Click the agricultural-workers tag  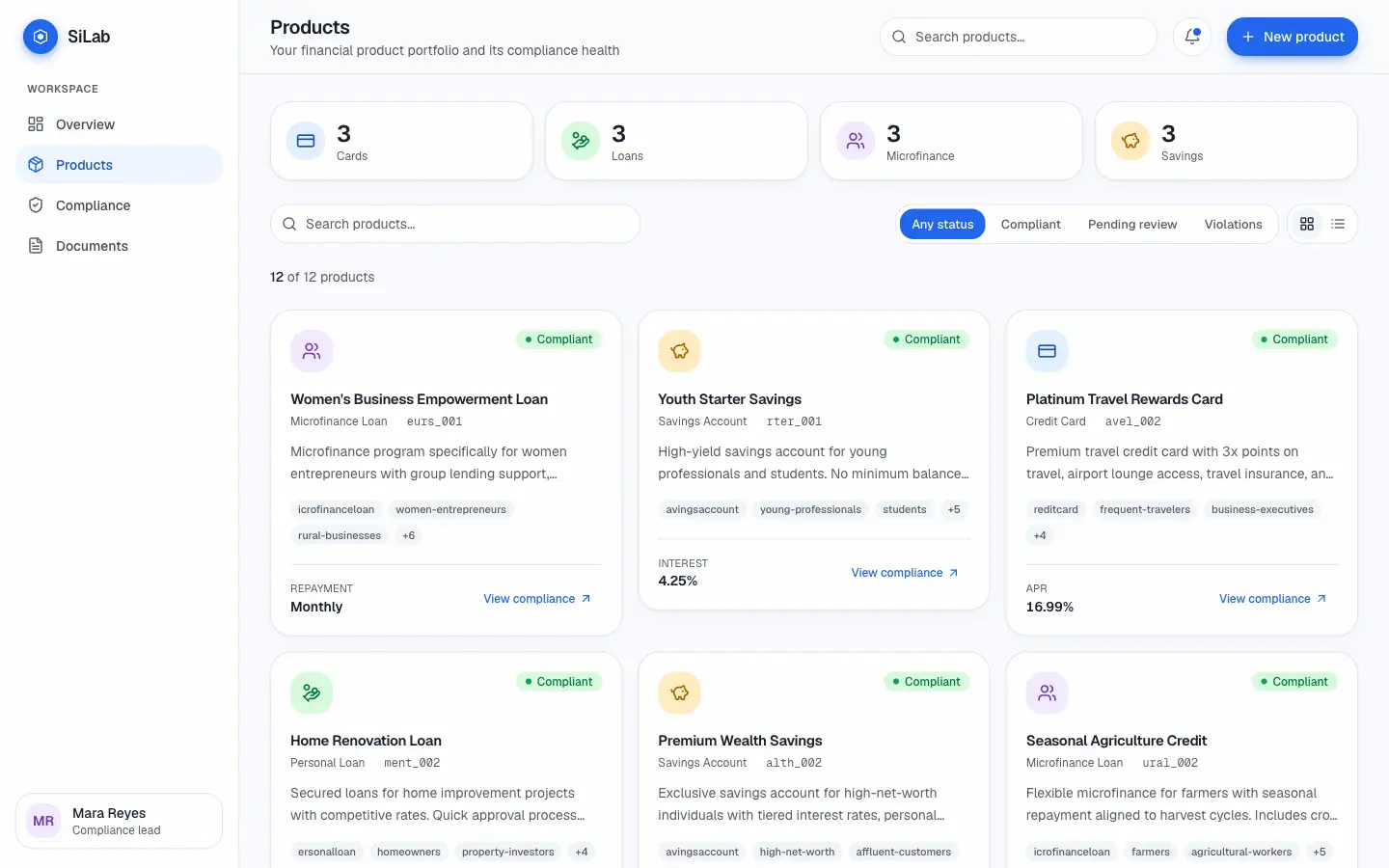tap(1240, 852)
